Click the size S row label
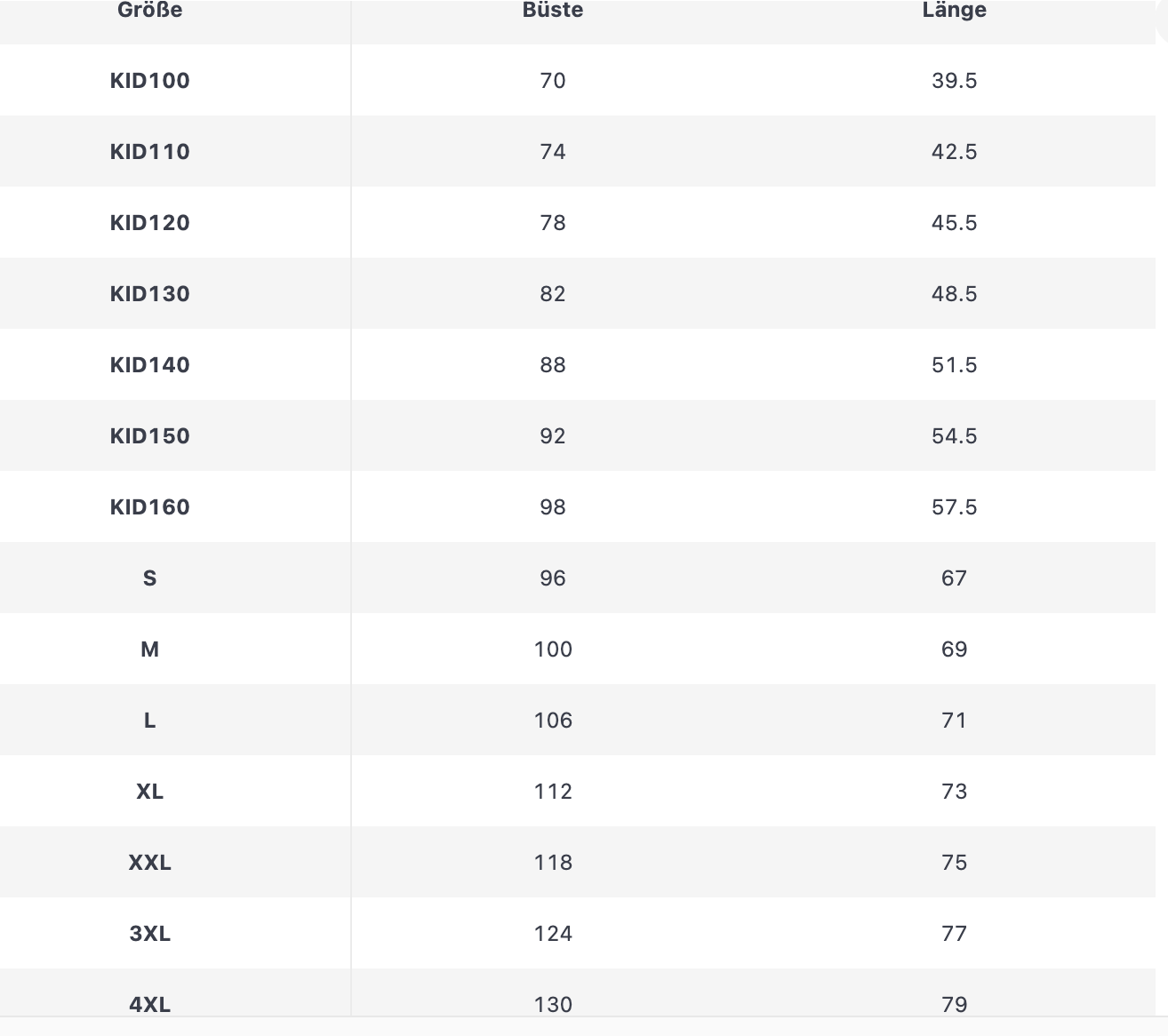 coord(149,578)
